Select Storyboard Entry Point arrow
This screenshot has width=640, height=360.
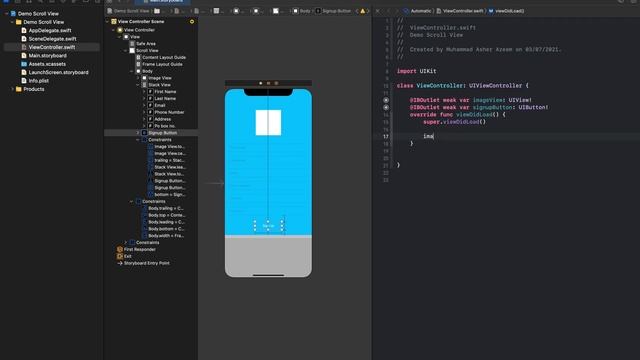point(120,263)
